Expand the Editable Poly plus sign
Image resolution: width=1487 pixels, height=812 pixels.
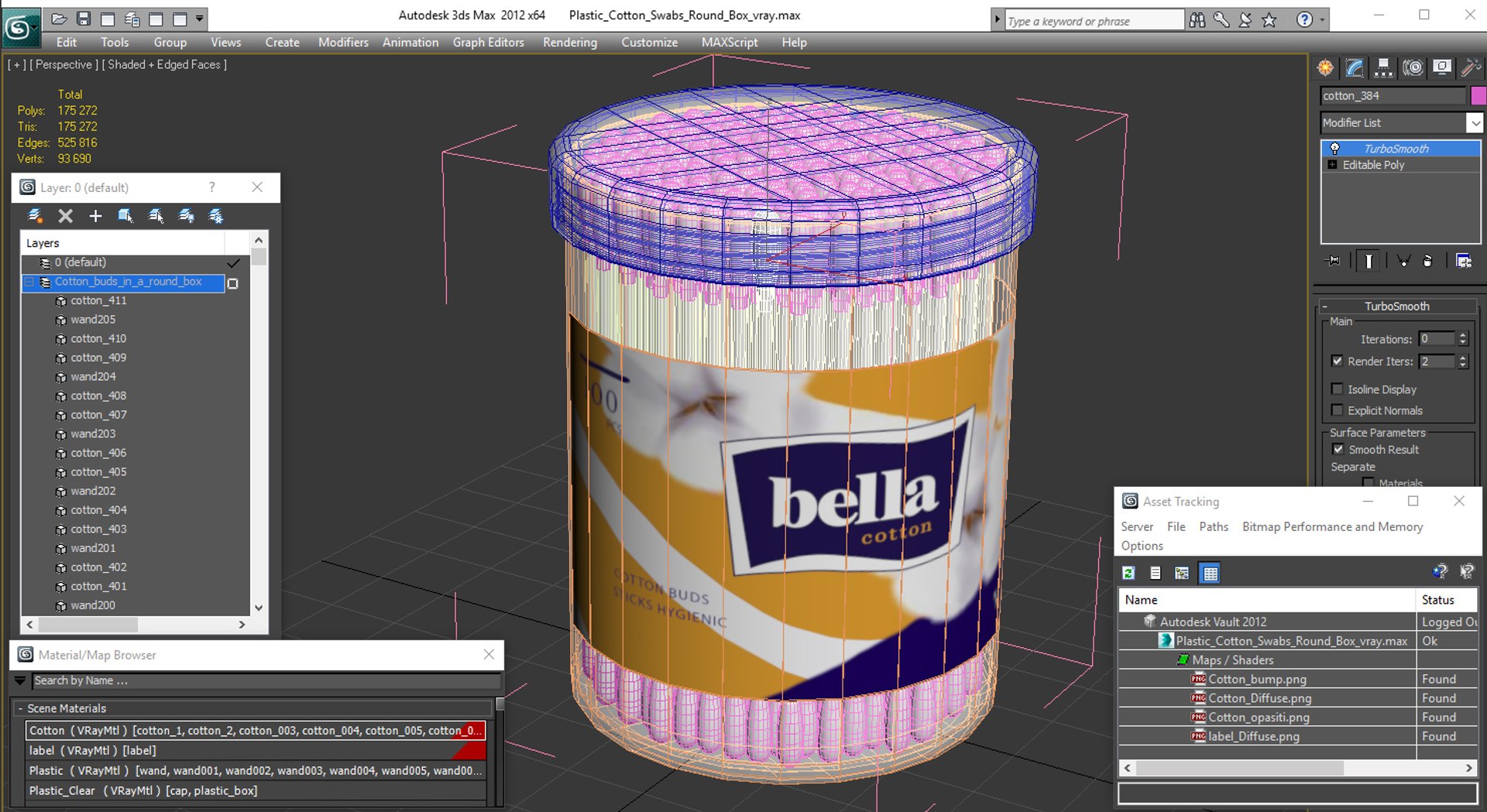[1332, 165]
